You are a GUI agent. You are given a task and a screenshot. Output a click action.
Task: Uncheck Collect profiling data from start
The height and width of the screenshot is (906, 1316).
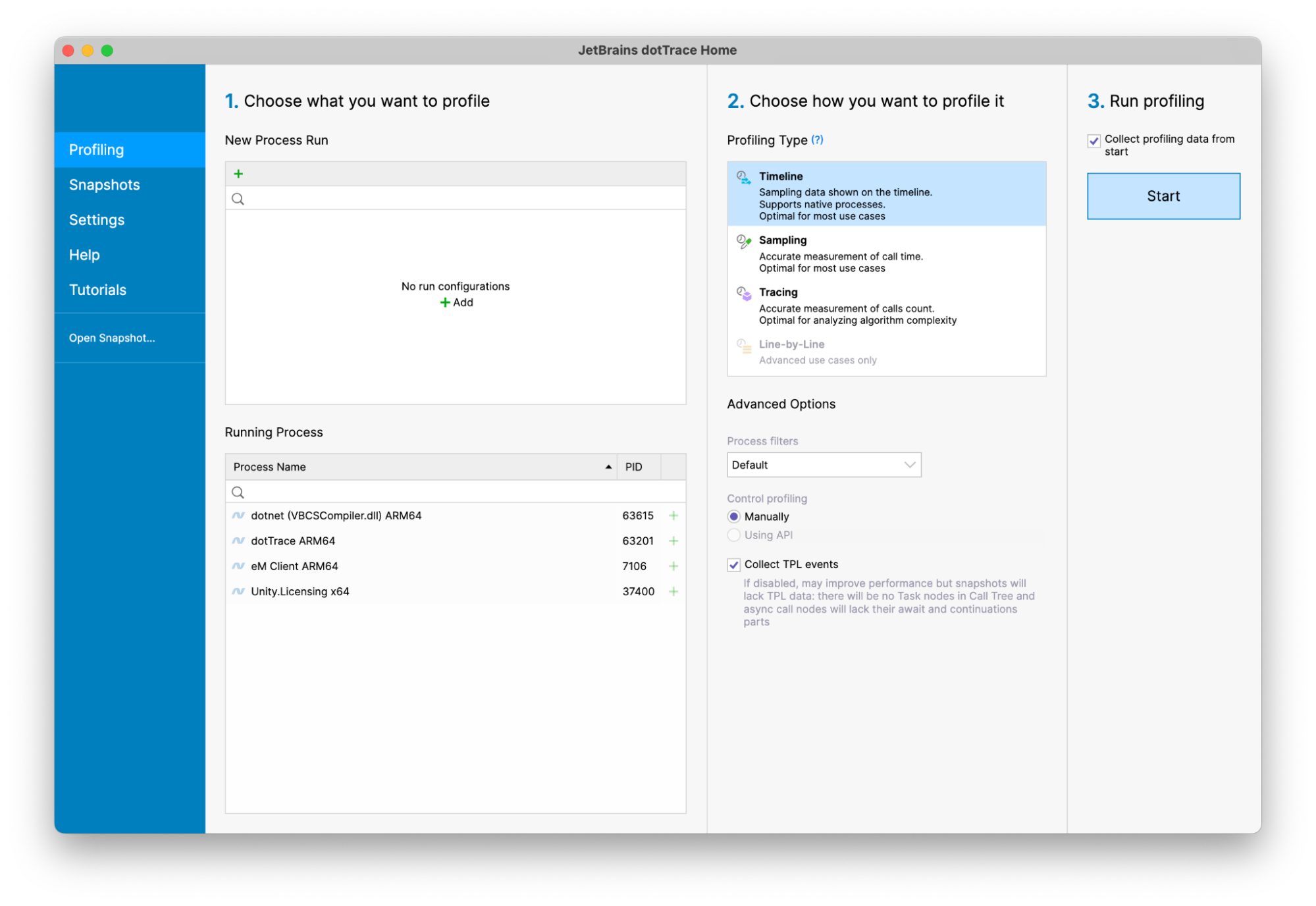(x=1093, y=140)
